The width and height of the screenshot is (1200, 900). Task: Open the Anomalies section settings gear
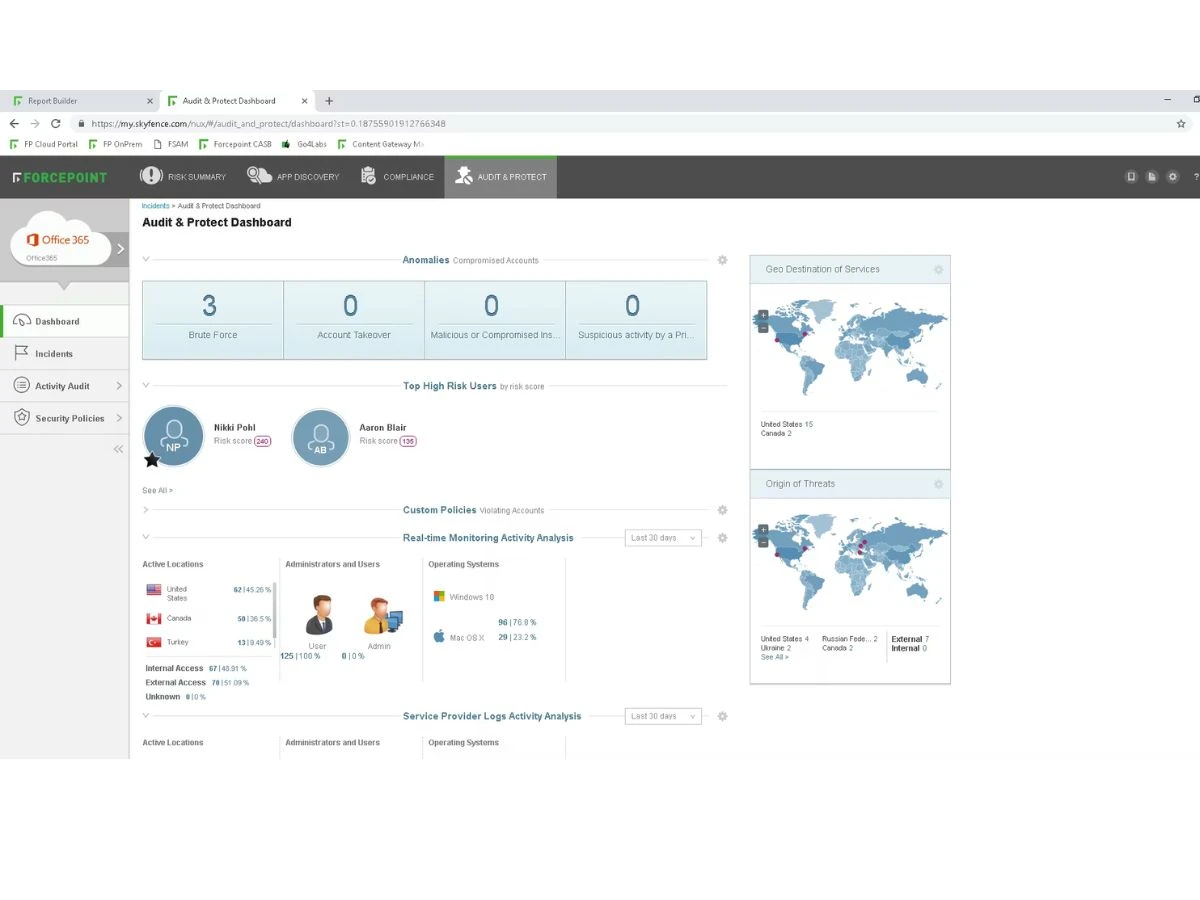pos(722,260)
